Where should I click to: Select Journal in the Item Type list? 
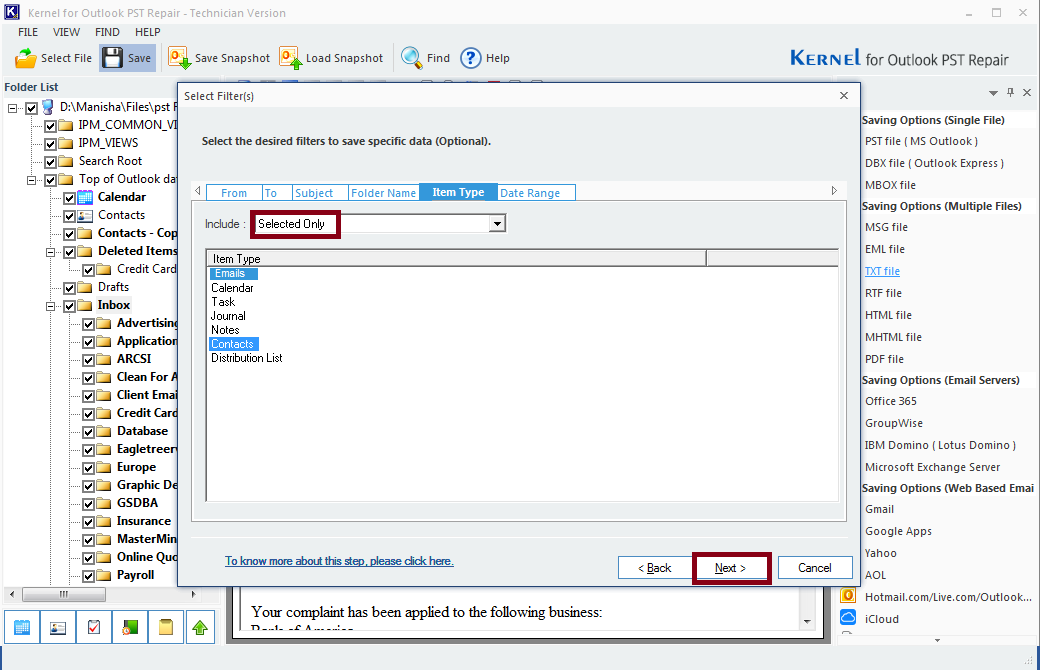[x=228, y=316]
